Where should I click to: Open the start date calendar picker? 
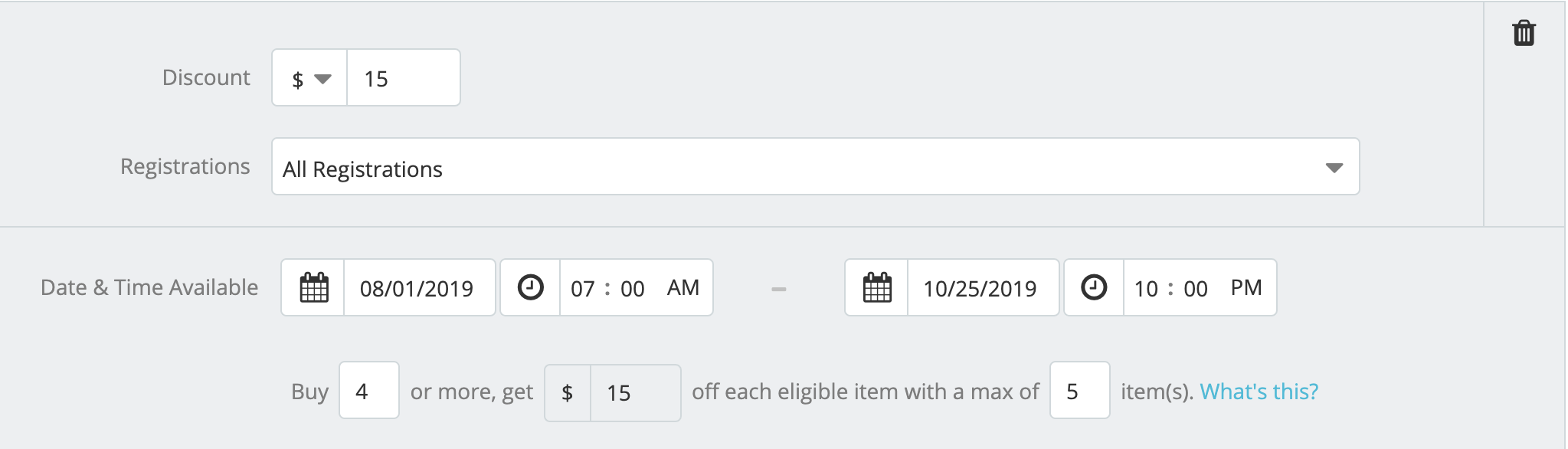click(x=313, y=287)
